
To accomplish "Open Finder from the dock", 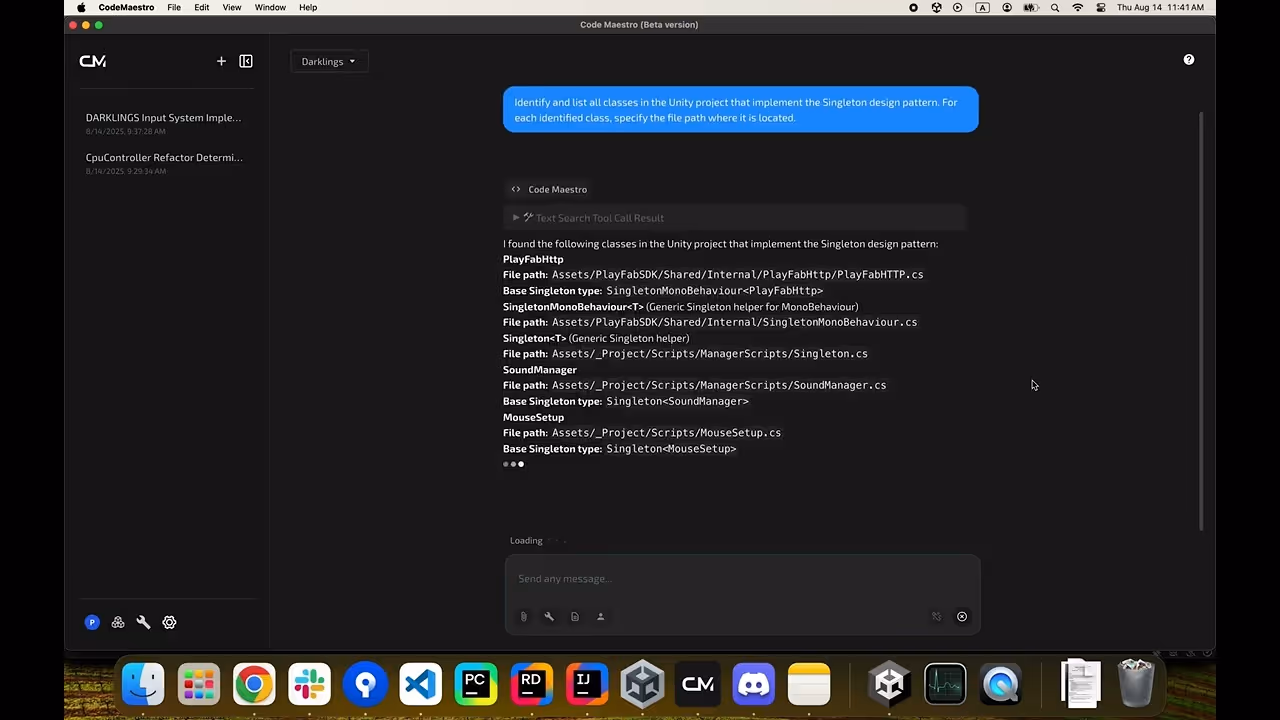I will coord(143,684).
